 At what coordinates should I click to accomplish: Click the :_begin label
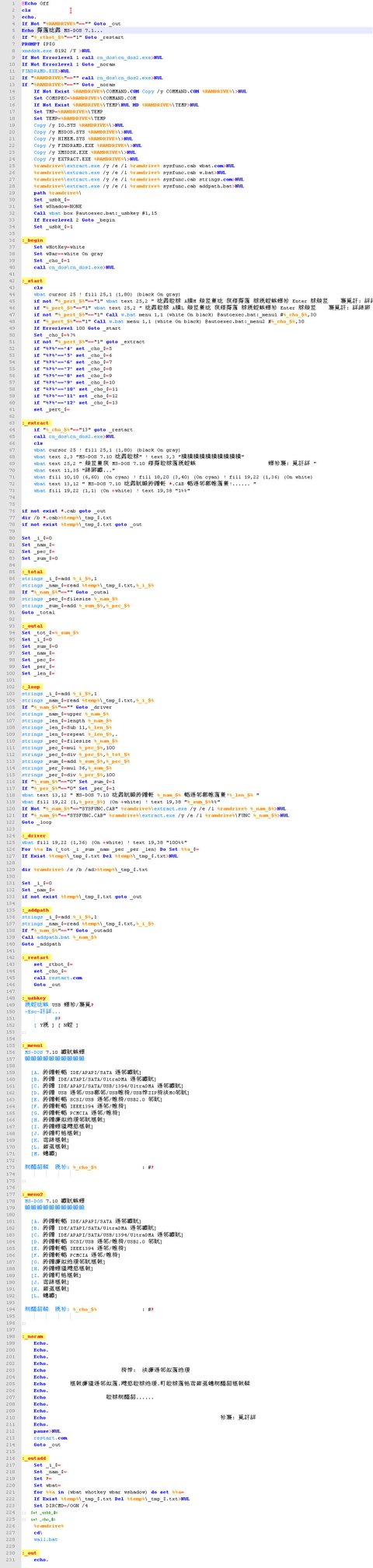coord(32,240)
